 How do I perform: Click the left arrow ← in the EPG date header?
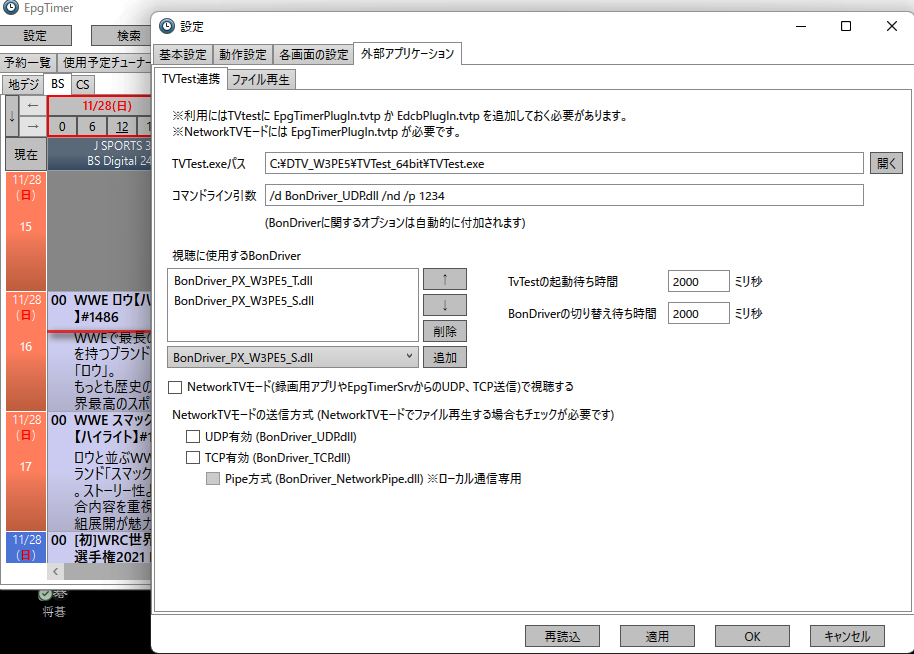coord(33,106)
